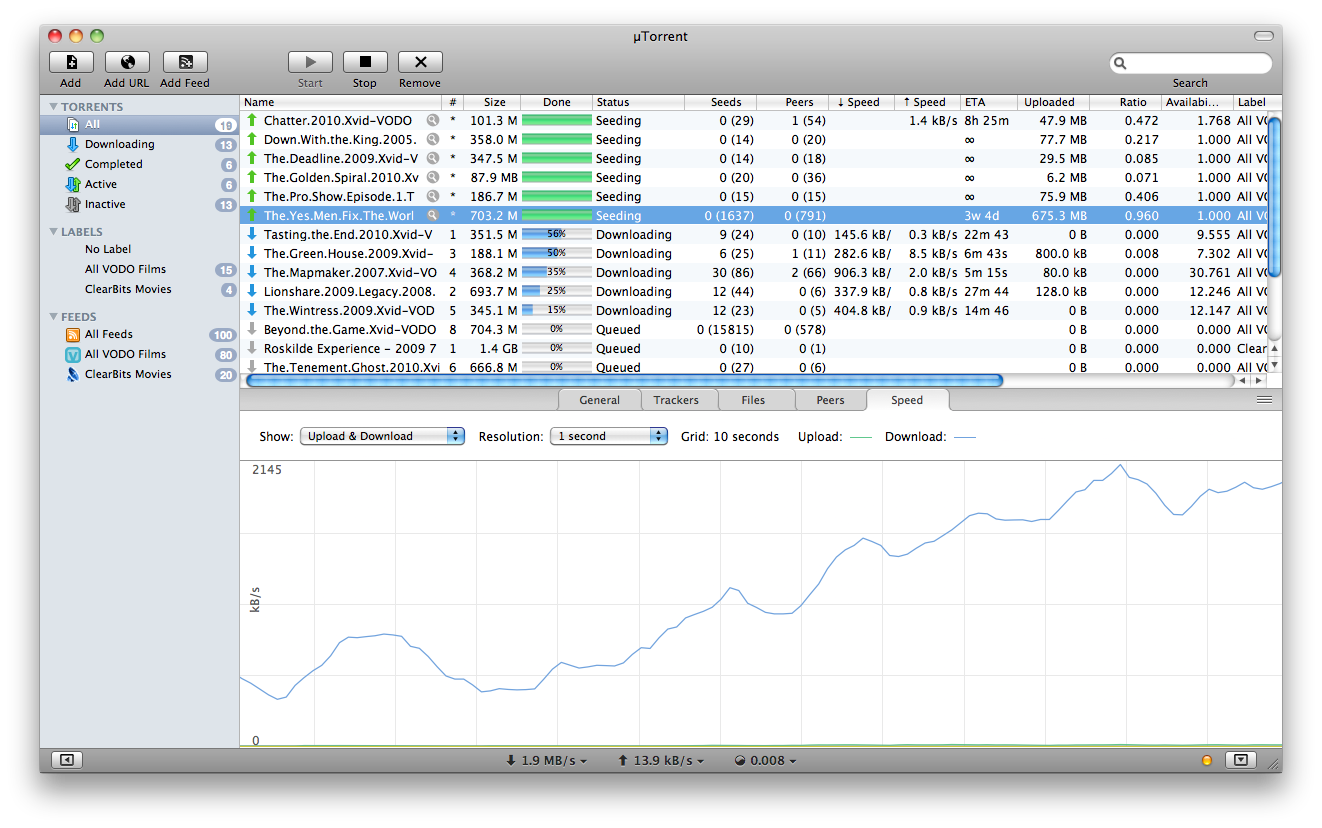Image resolution: width=1322 pixels, height=828 pixels.
Task: Open the Show Upload & Download dropdown
Action: click(x=382, y=436)
